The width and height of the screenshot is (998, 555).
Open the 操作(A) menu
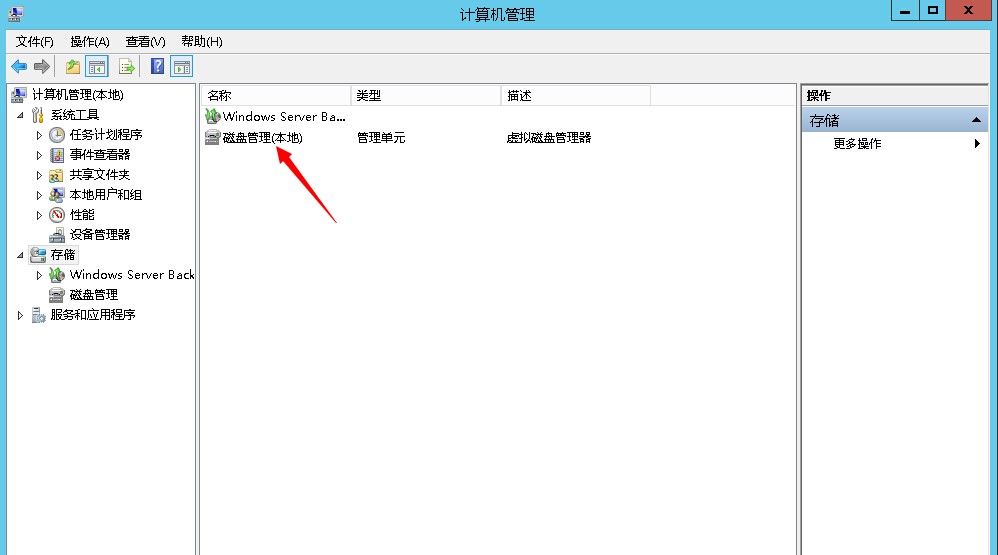[x=89, y=41]
